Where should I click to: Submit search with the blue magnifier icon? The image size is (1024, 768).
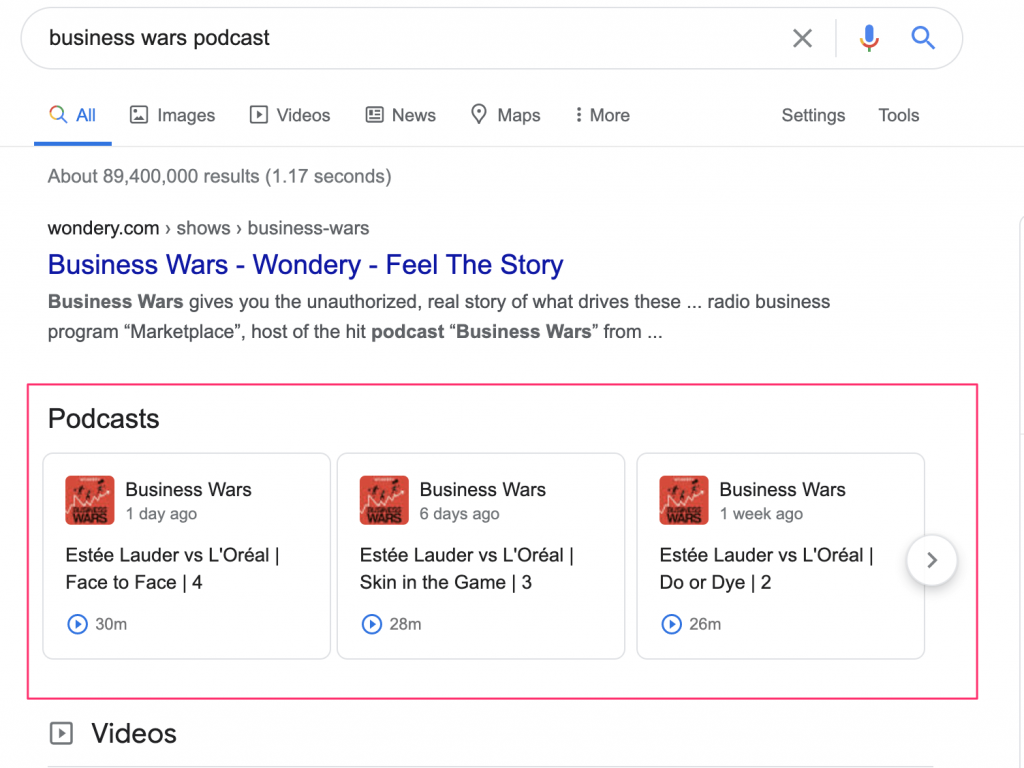click(923, 38)
